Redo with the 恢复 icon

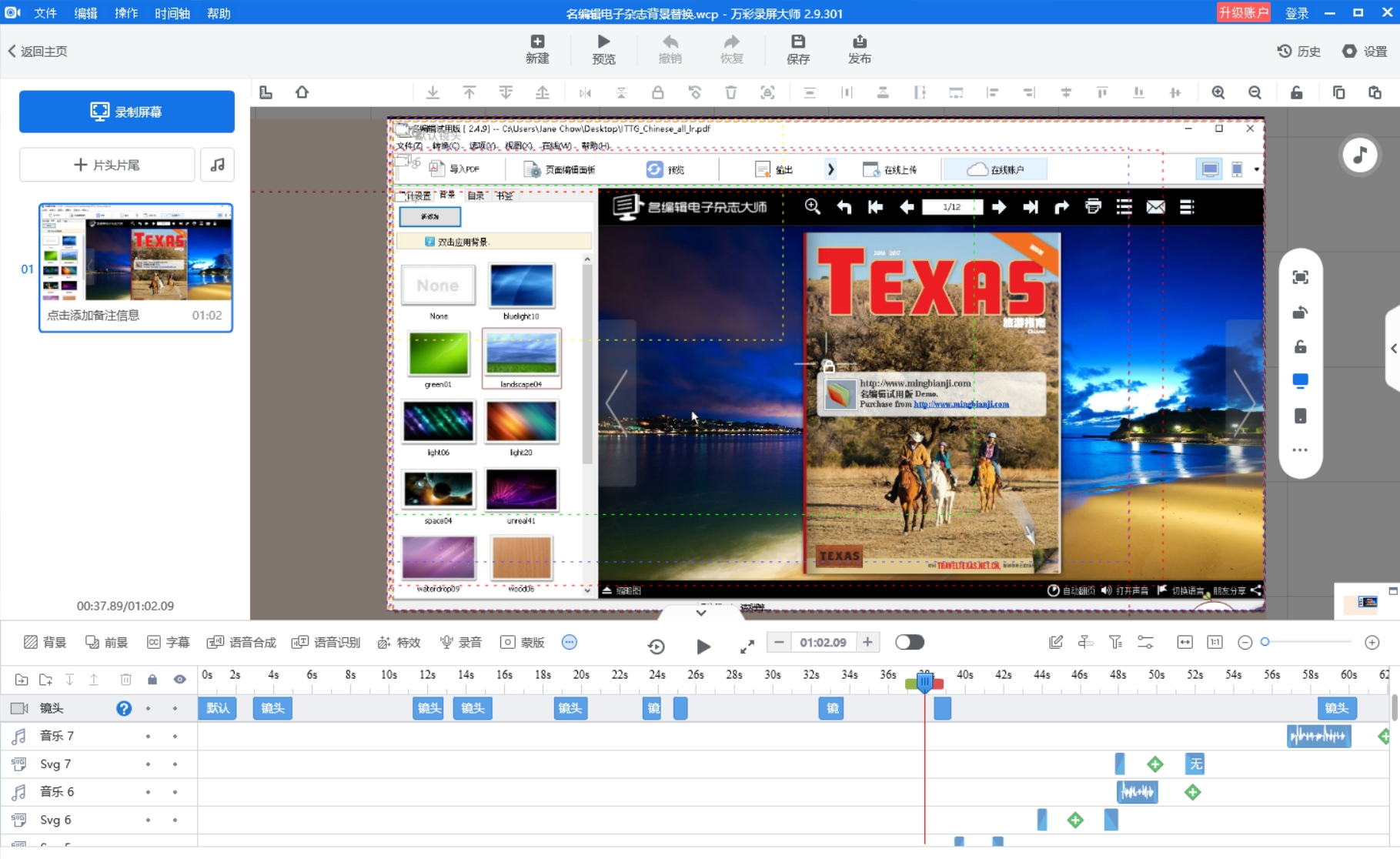(731, 49)
